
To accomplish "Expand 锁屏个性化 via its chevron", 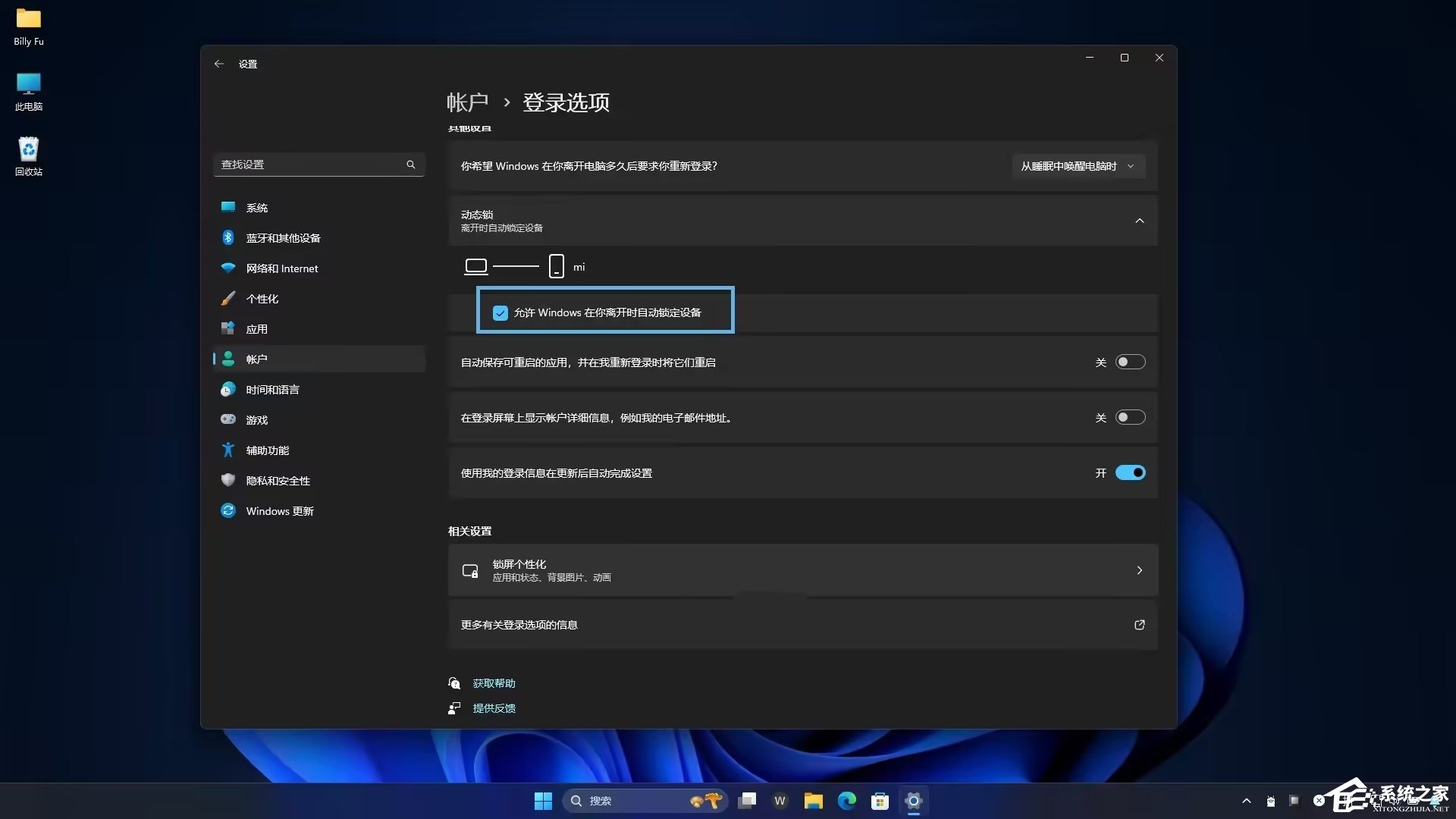I will [1140, 570].
